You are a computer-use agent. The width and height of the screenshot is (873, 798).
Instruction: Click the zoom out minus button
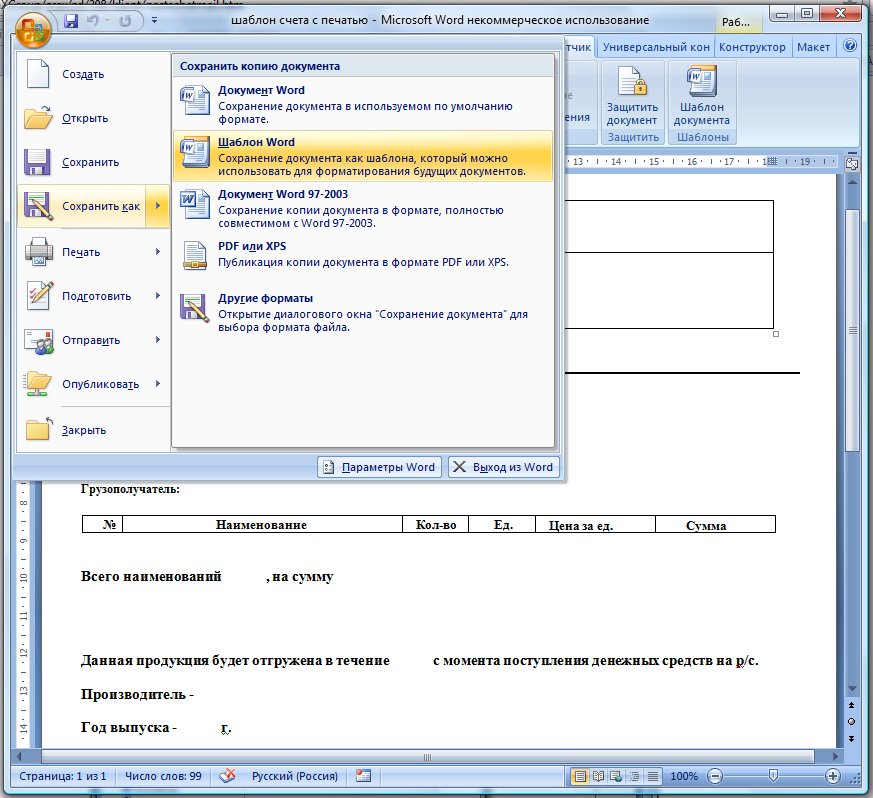click(715, 776)
